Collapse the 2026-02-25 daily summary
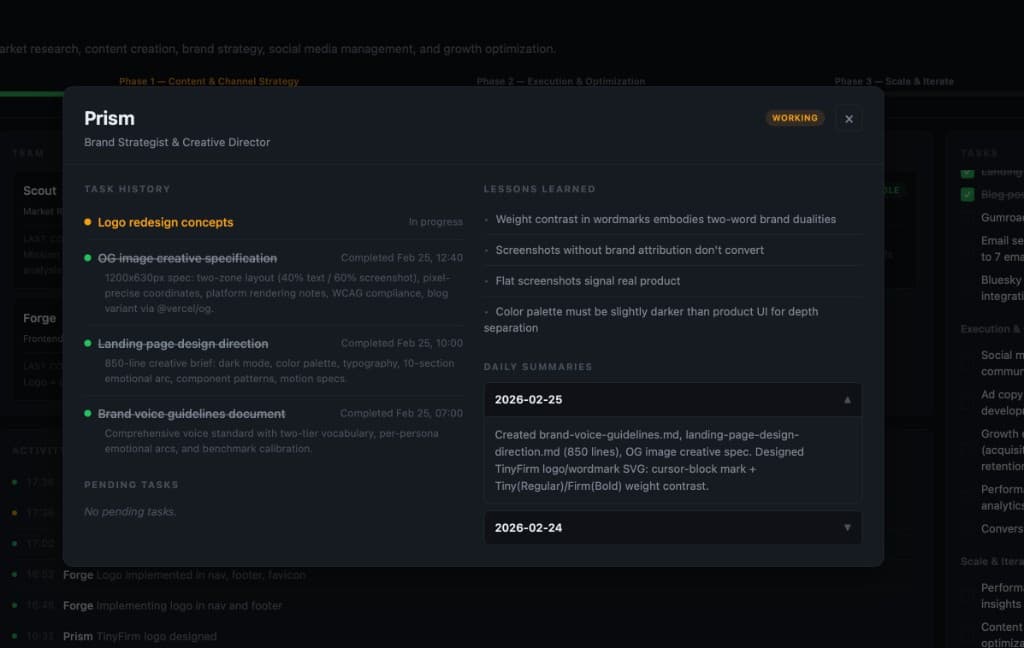 [x=673, y=399]
